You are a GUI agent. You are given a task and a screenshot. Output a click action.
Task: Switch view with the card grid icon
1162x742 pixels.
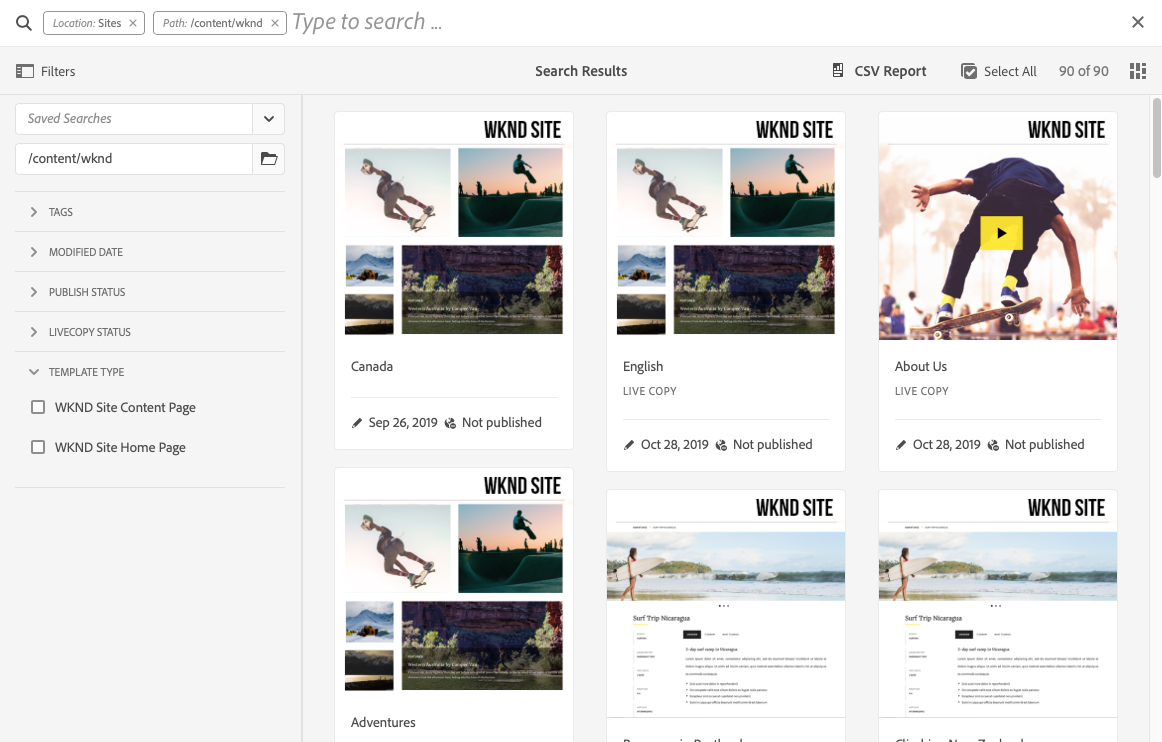[1138, 71]
